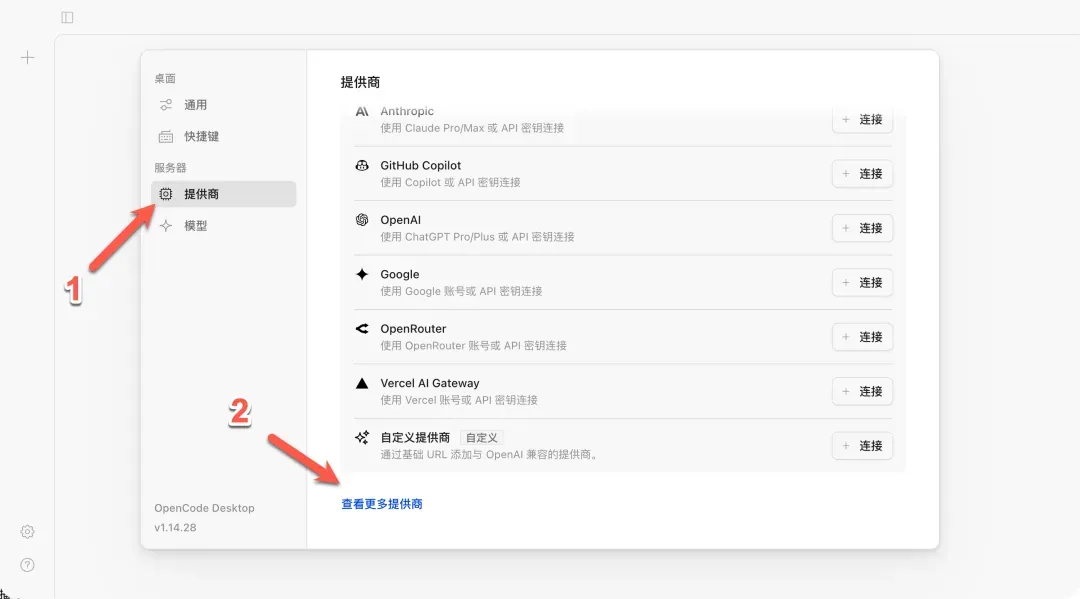Click the 服务器 section label
The height and width of the screenshot is (599, 1080).
click(x=170, y=168)
